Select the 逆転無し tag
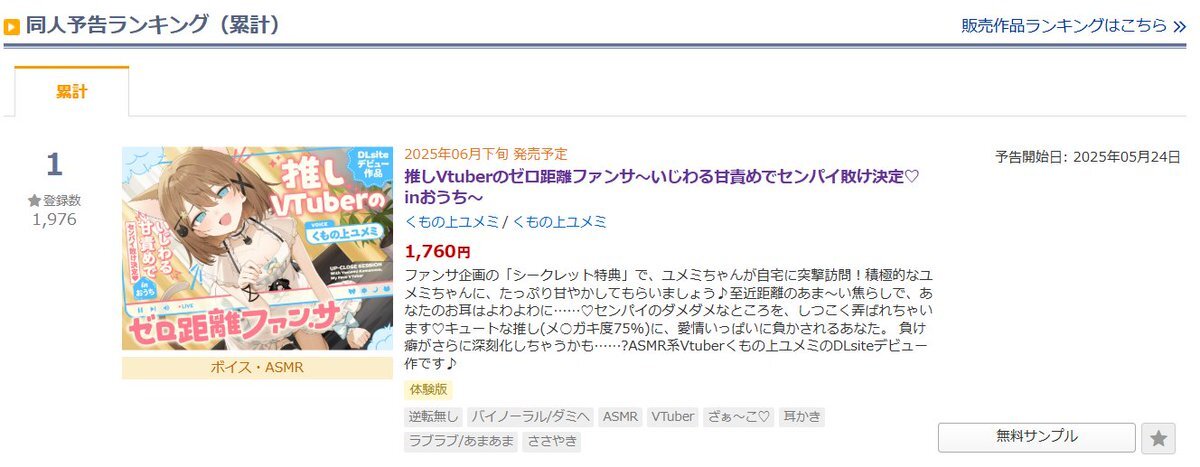 click(x=430, y=417)
